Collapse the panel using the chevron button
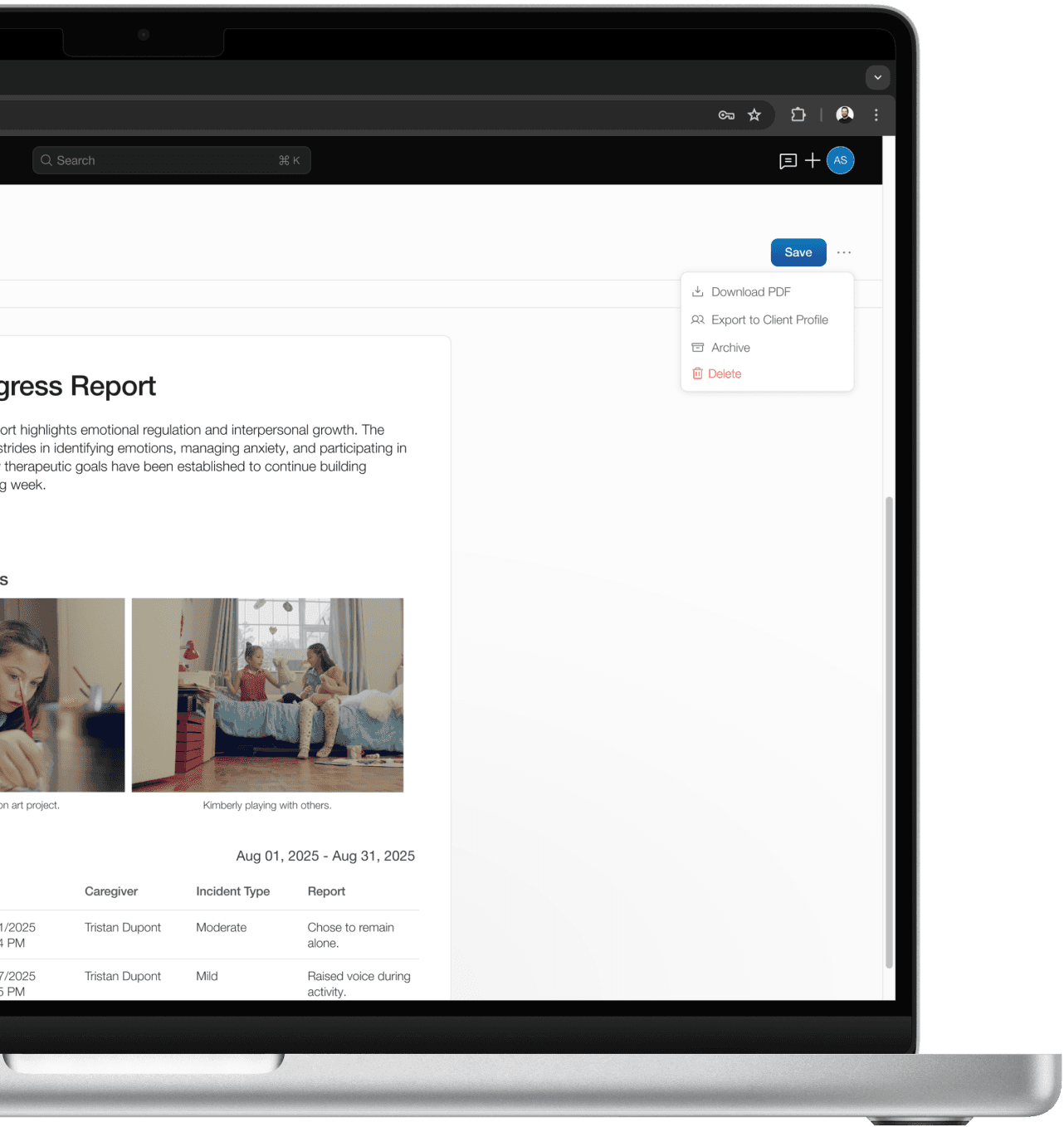Viewport: 1064px width, 1127px height. (x=877, y=77)
